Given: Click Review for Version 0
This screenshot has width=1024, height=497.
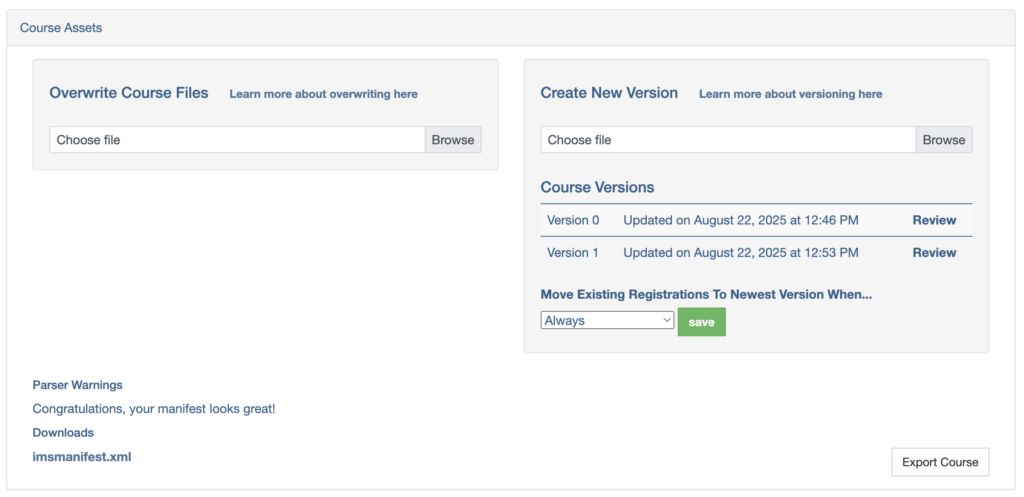Looking at the screenshot, I should click(934, 220).
